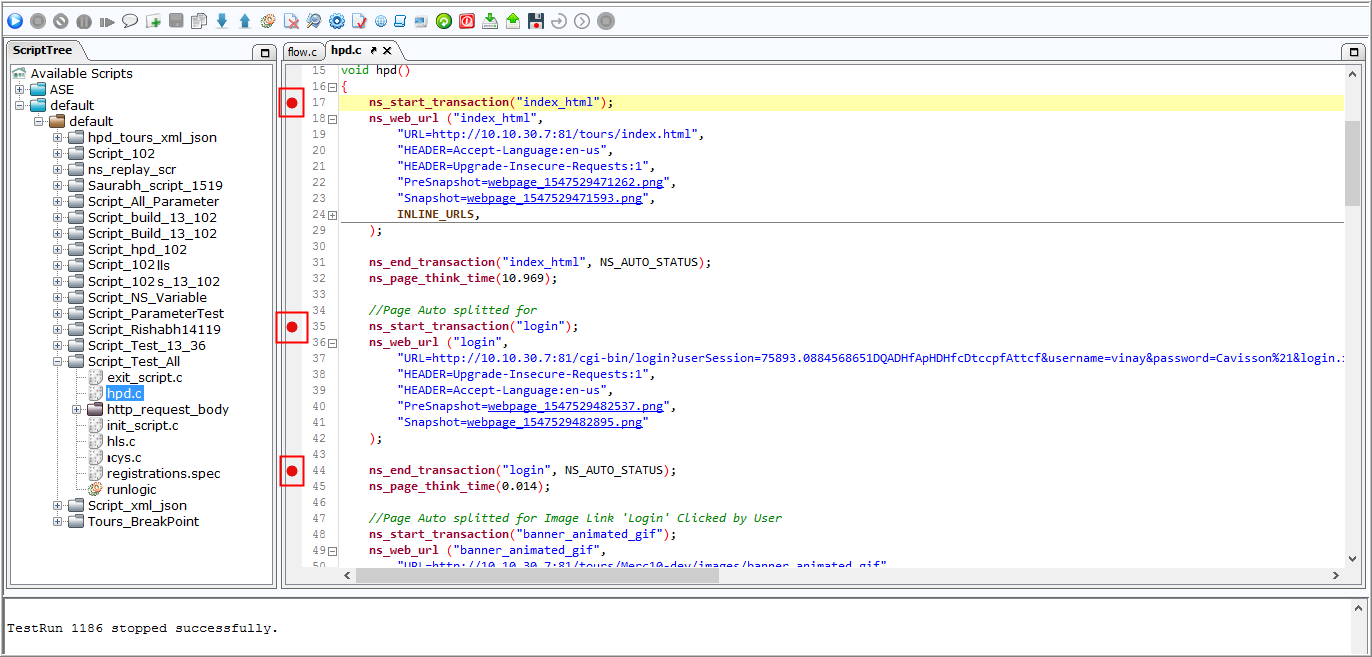1372x657 pixels.
Task: Click the magnifier search icon
Action: tap(314, 21)
